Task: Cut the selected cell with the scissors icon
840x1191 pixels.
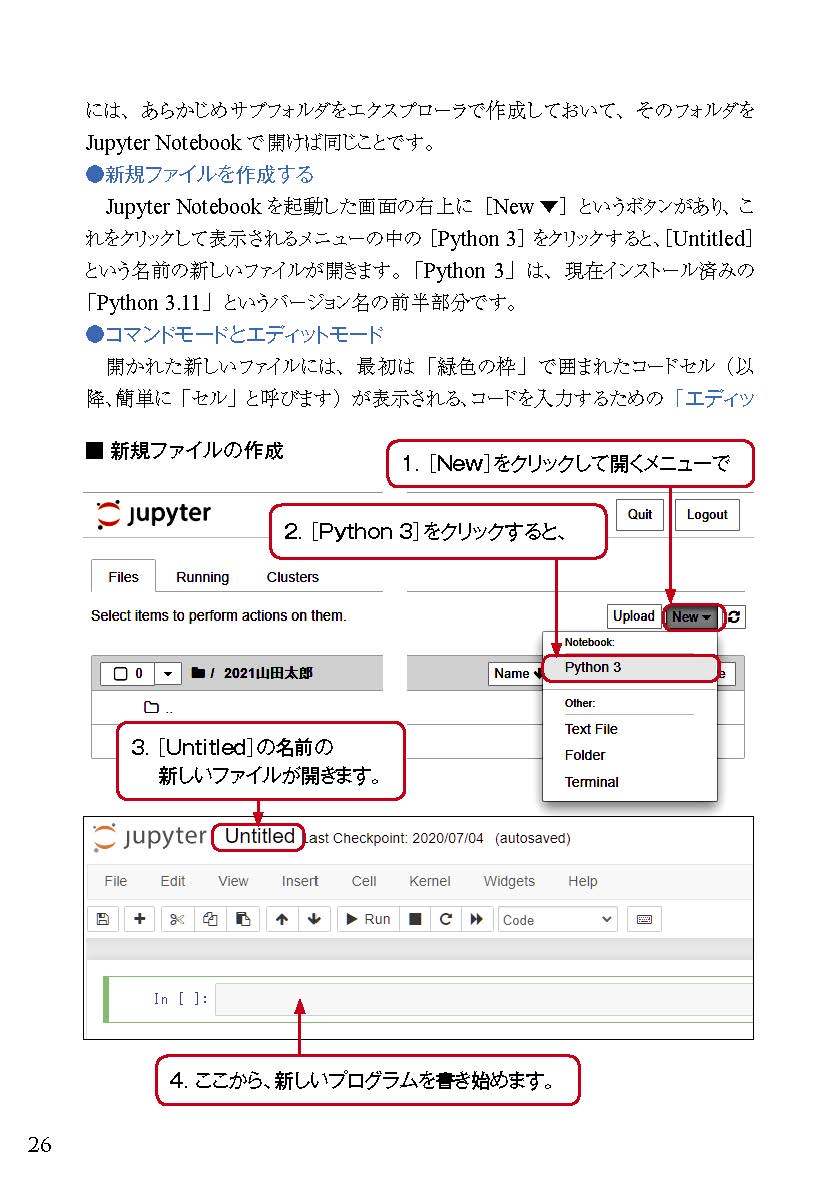Action: pyautogui.click(x=177, y=919)
